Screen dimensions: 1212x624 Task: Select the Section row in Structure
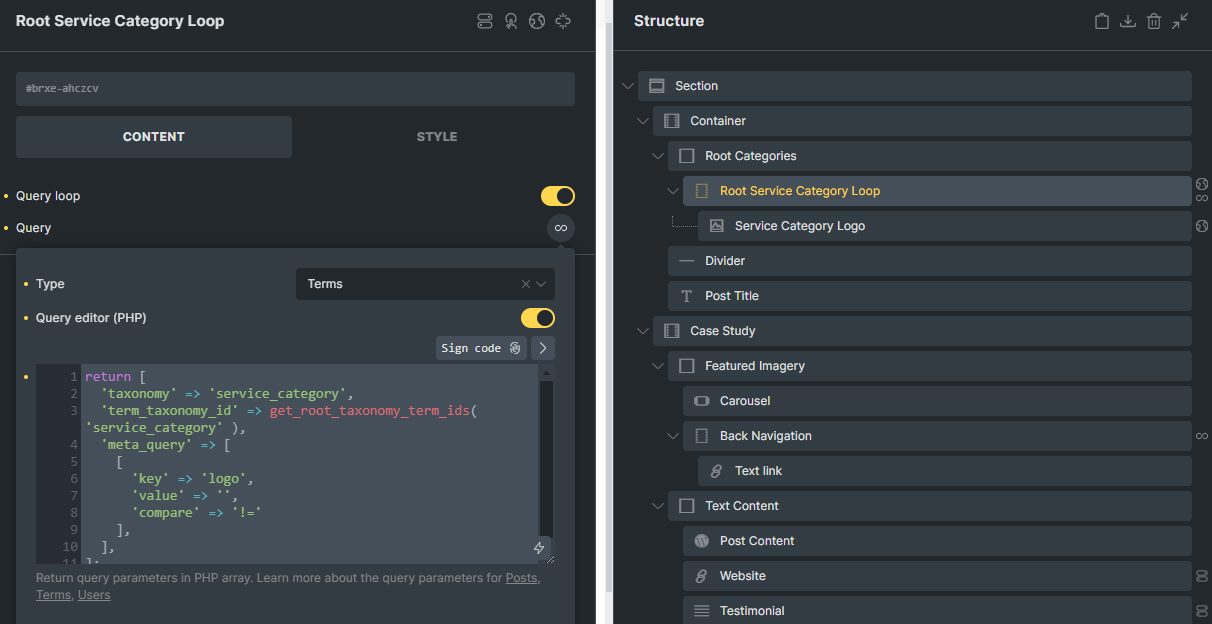[915, 86]
